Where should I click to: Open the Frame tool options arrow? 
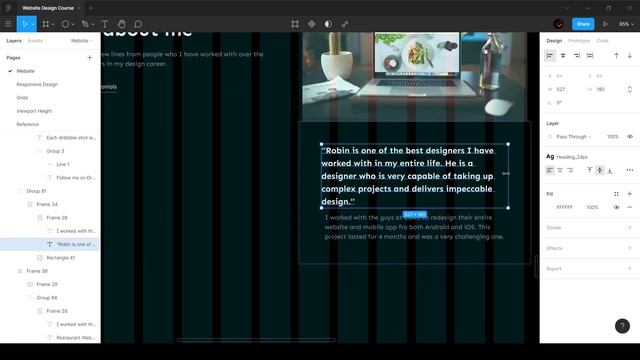point(53,24)
